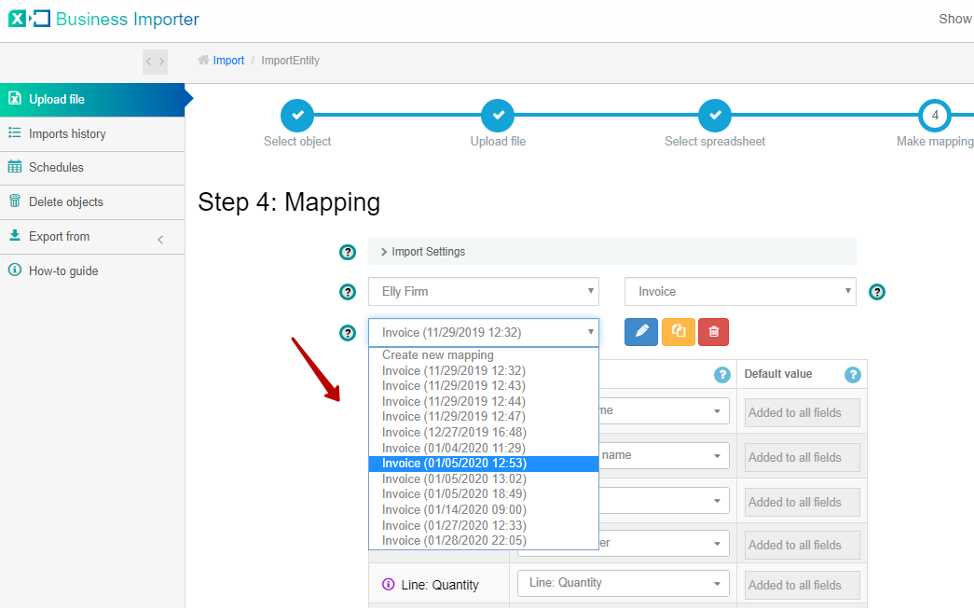Expand the Import Settings section
Viewport: 974px width, 608px height.
point(612,252)
